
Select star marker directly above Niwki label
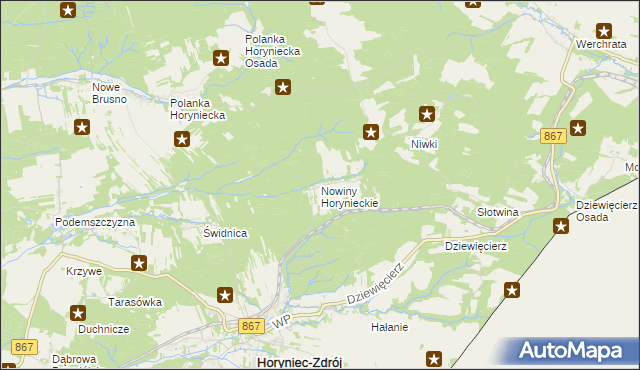[427, 114]
